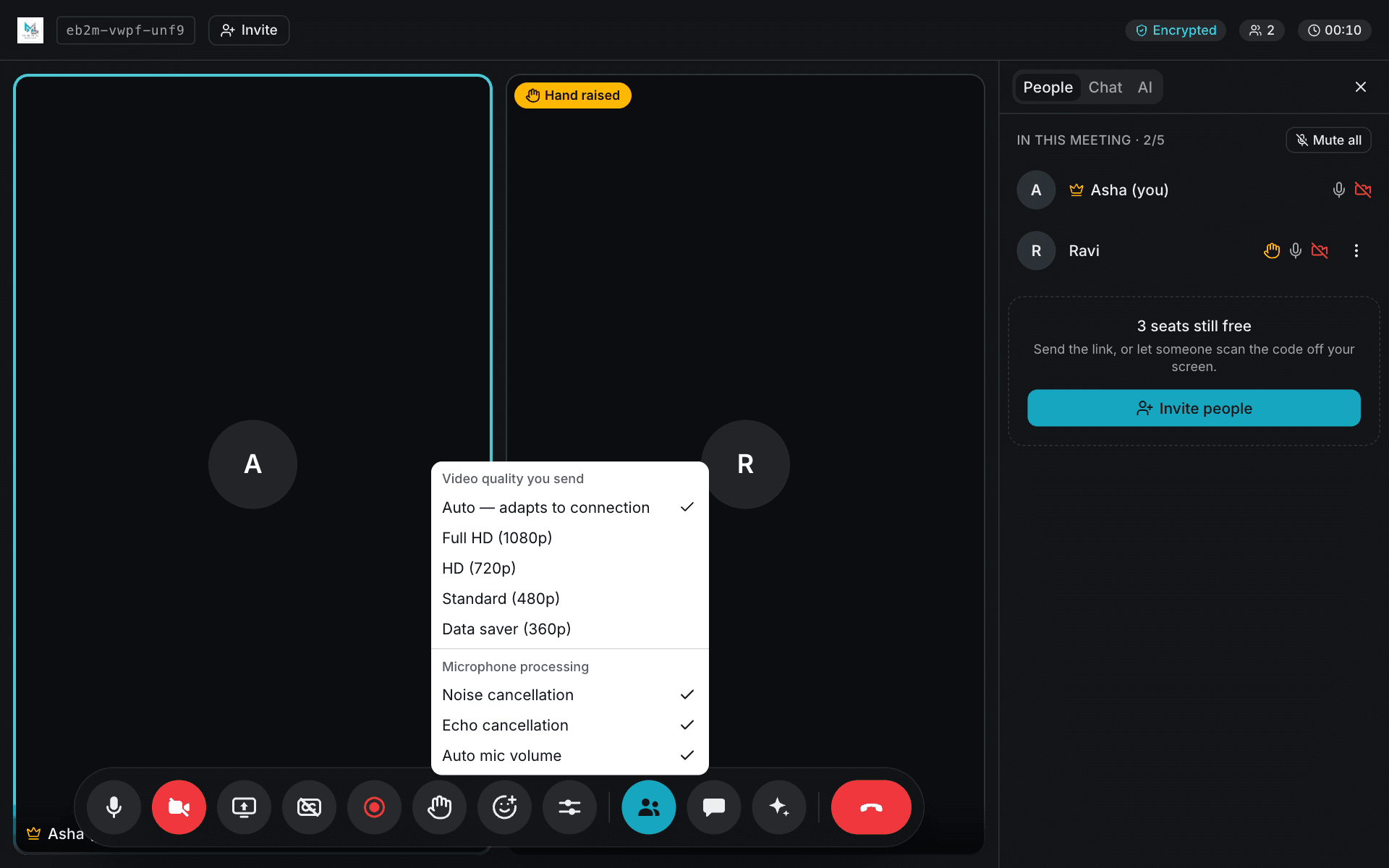Viewport: 1389px width, 868px height.
Task: Choose HD (720p) video quality
Action: pos(569,569)
